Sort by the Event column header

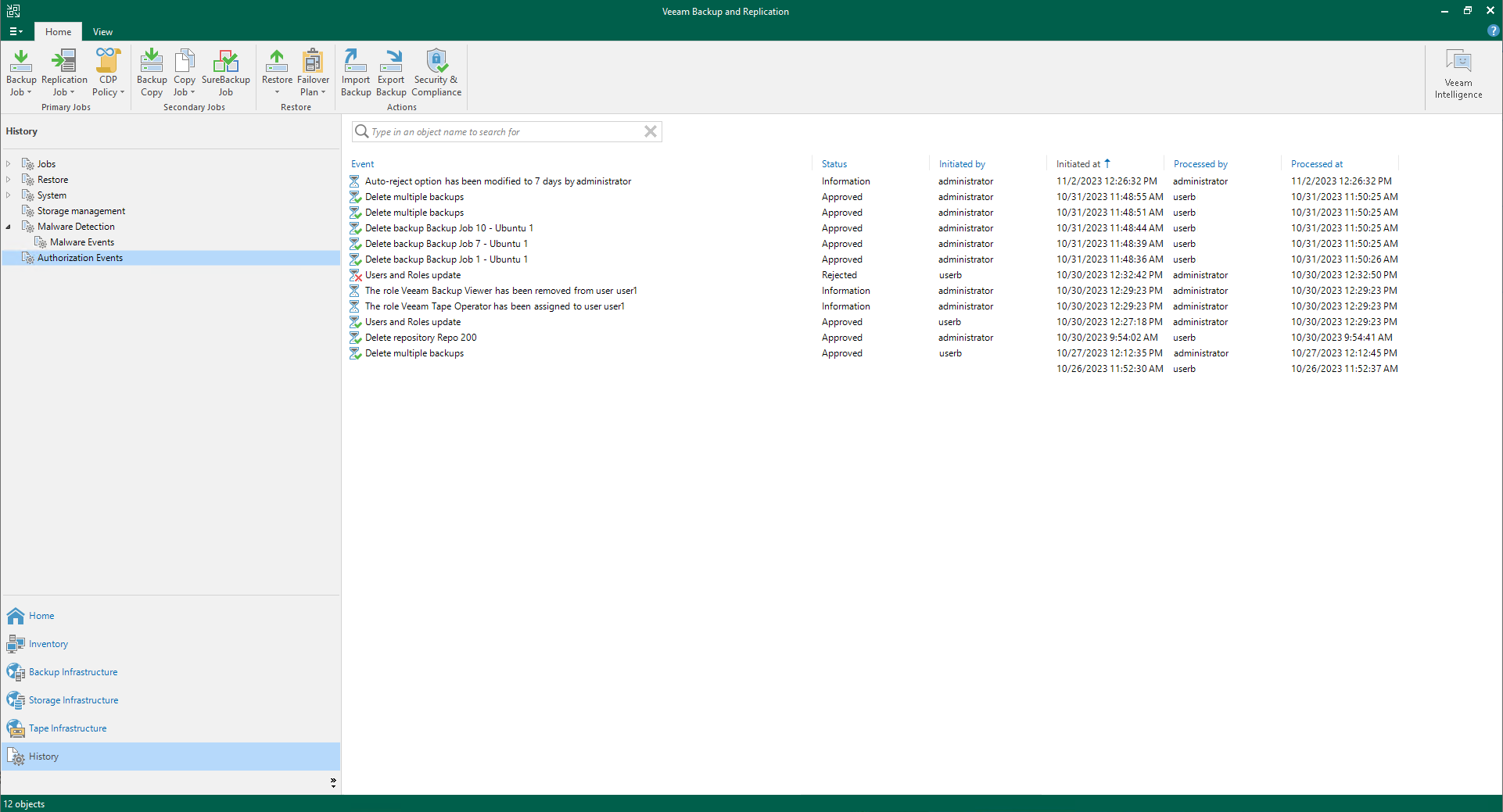coord(363,164)
